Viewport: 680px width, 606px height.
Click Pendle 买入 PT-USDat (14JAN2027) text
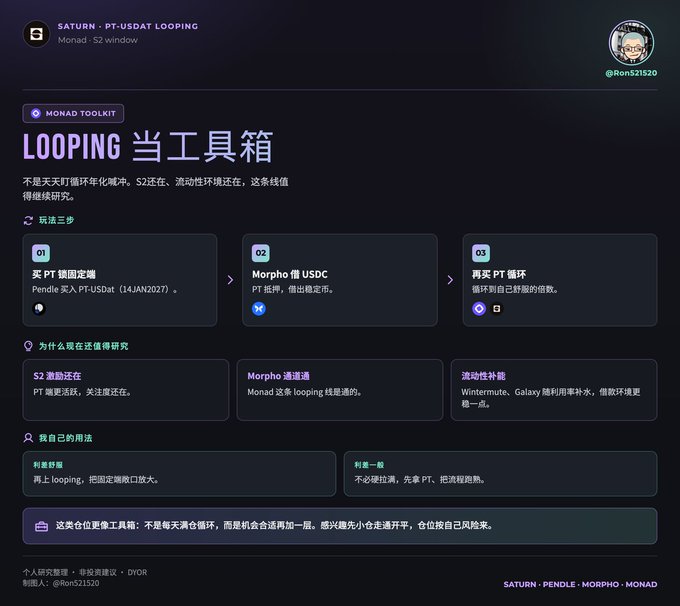(105, 289)
